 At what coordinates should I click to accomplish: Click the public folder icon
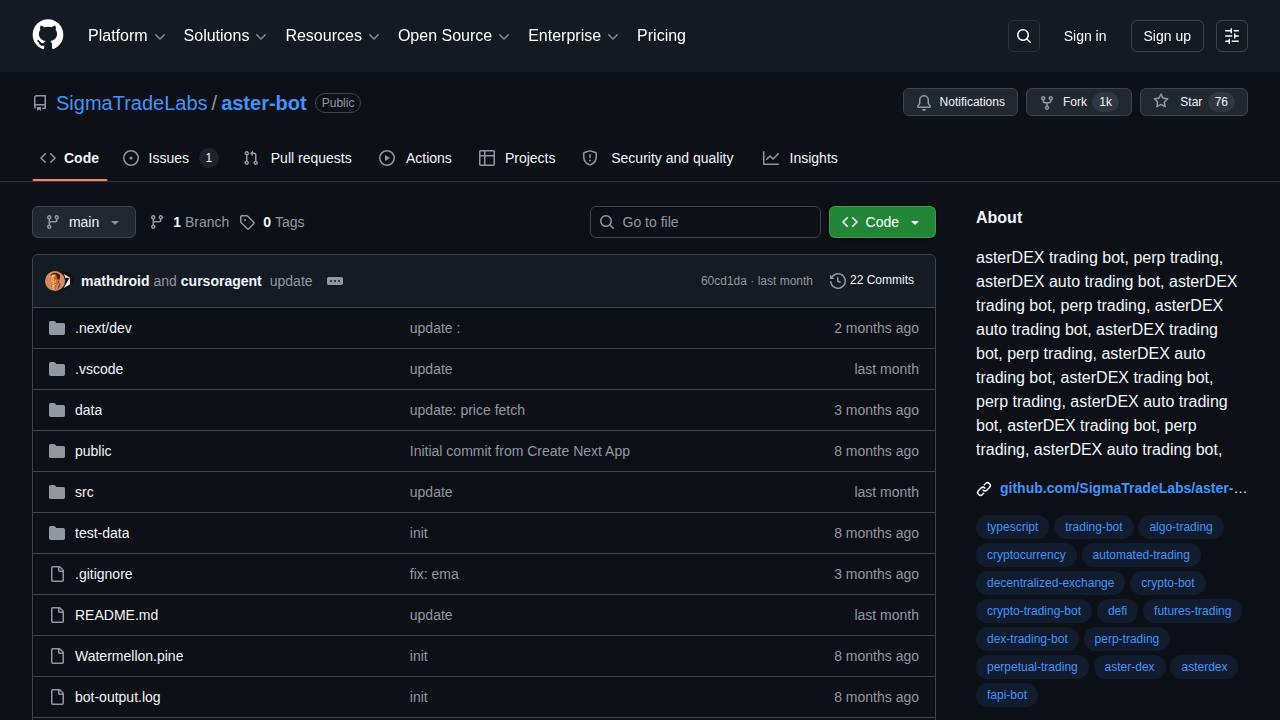57,451
